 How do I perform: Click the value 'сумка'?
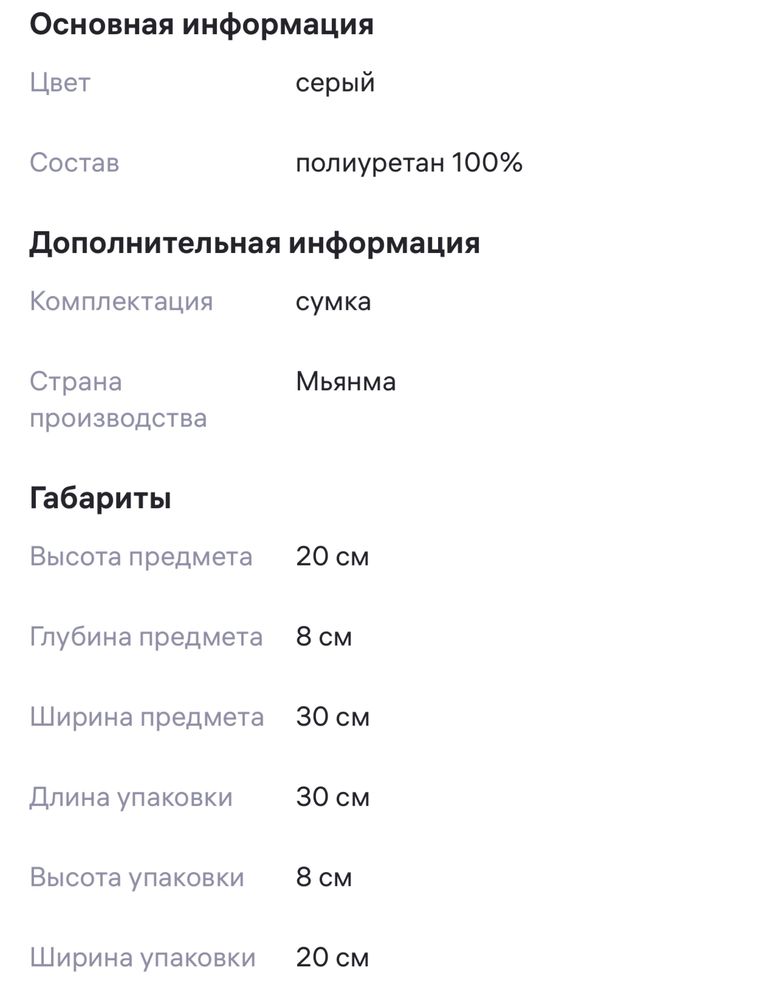333,302
